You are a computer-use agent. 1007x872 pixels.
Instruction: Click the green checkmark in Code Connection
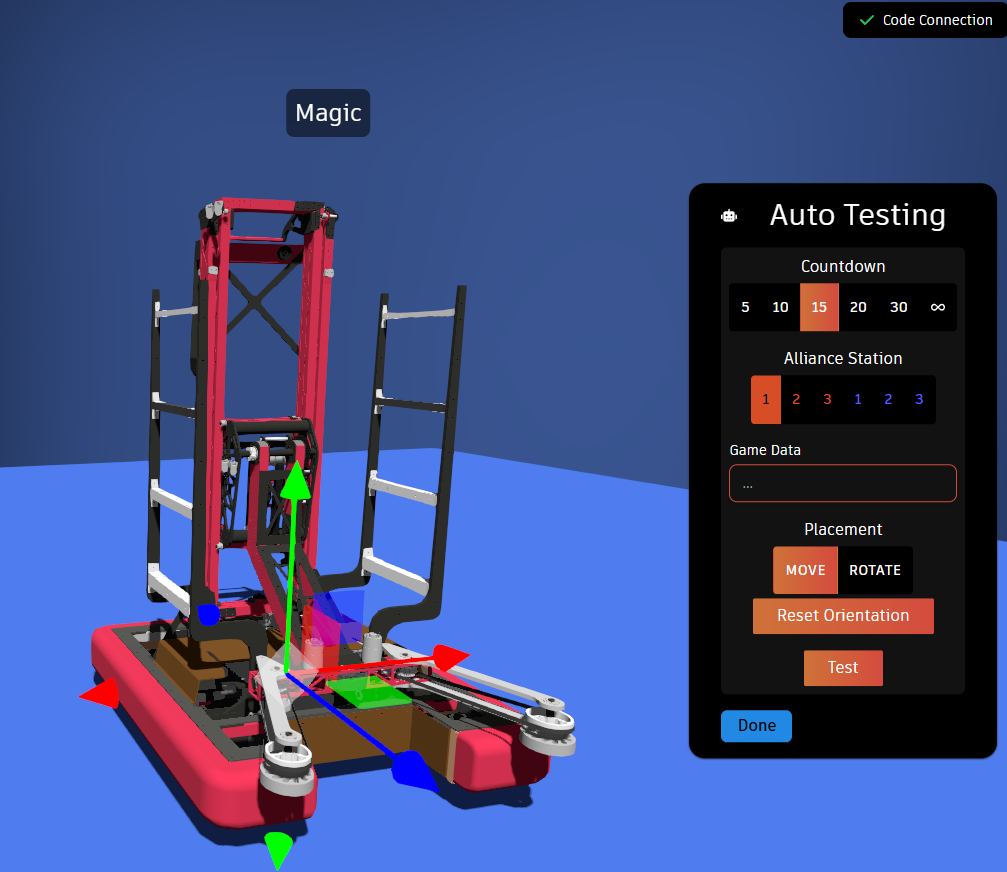click(866, 20)
